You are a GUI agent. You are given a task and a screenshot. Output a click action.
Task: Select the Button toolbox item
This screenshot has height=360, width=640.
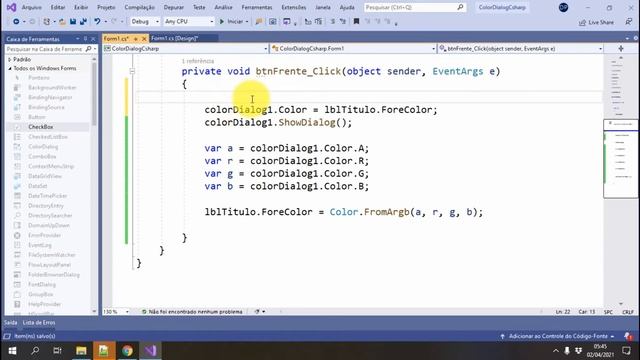(37, 117)
